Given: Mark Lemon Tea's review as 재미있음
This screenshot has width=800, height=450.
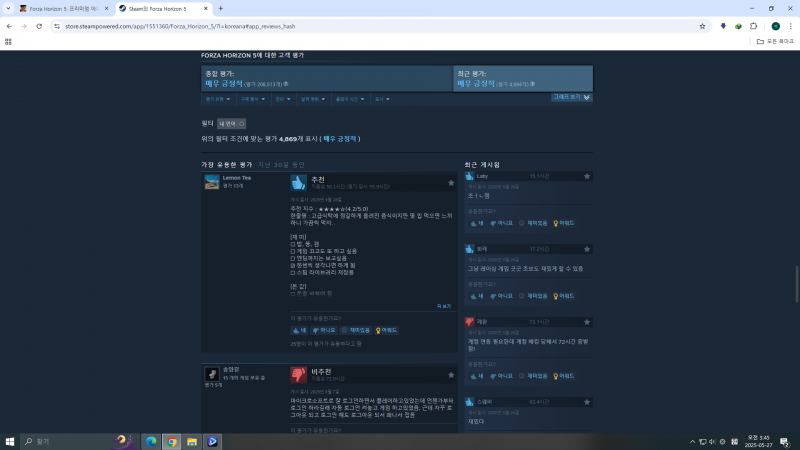Looking at the screenshot, I should pos(356,331).
